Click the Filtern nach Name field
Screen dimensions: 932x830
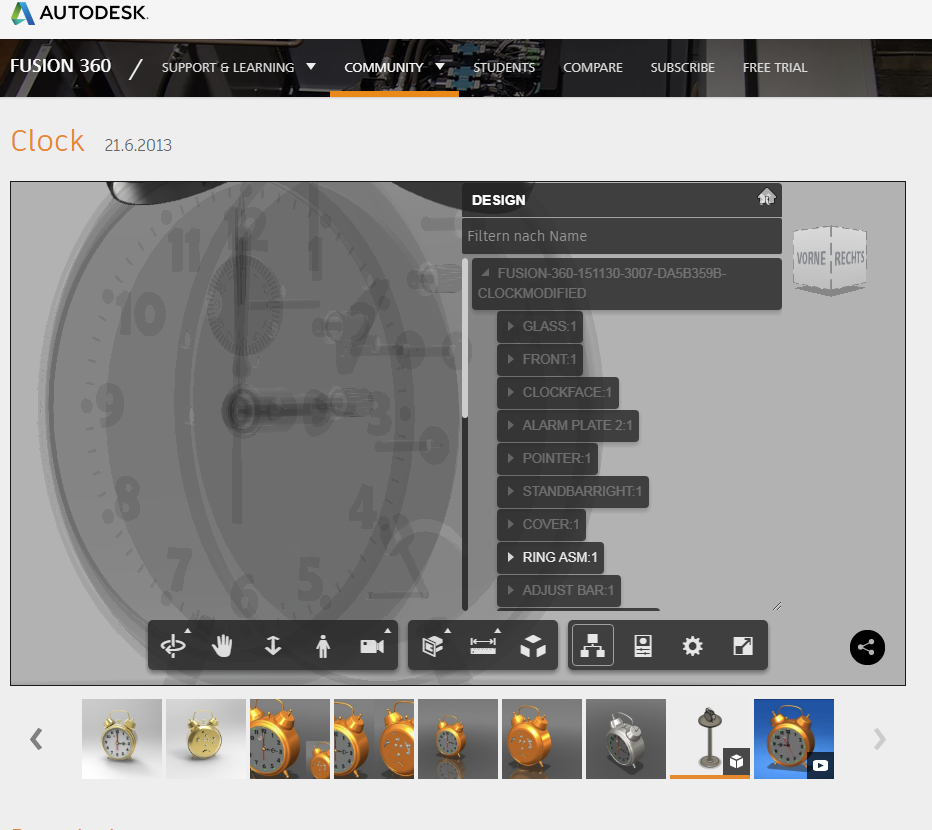[x=622, y=236]
